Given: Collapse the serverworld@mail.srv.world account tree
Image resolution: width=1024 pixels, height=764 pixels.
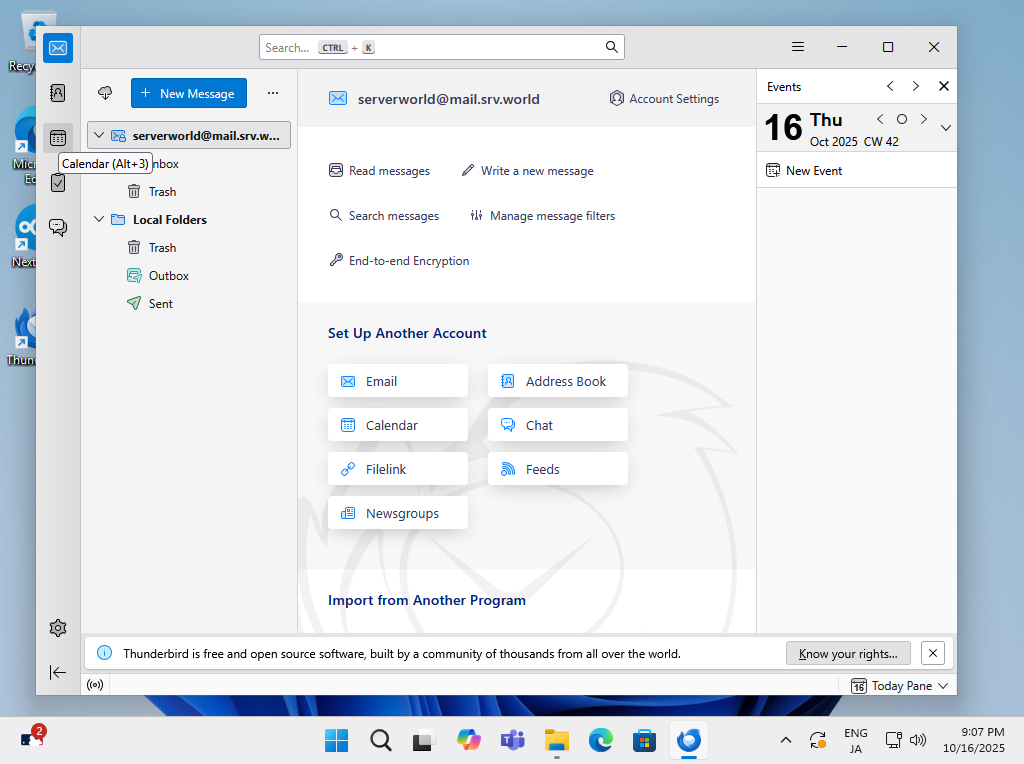Looking at the screenshot, I should [x=99, y=135].
